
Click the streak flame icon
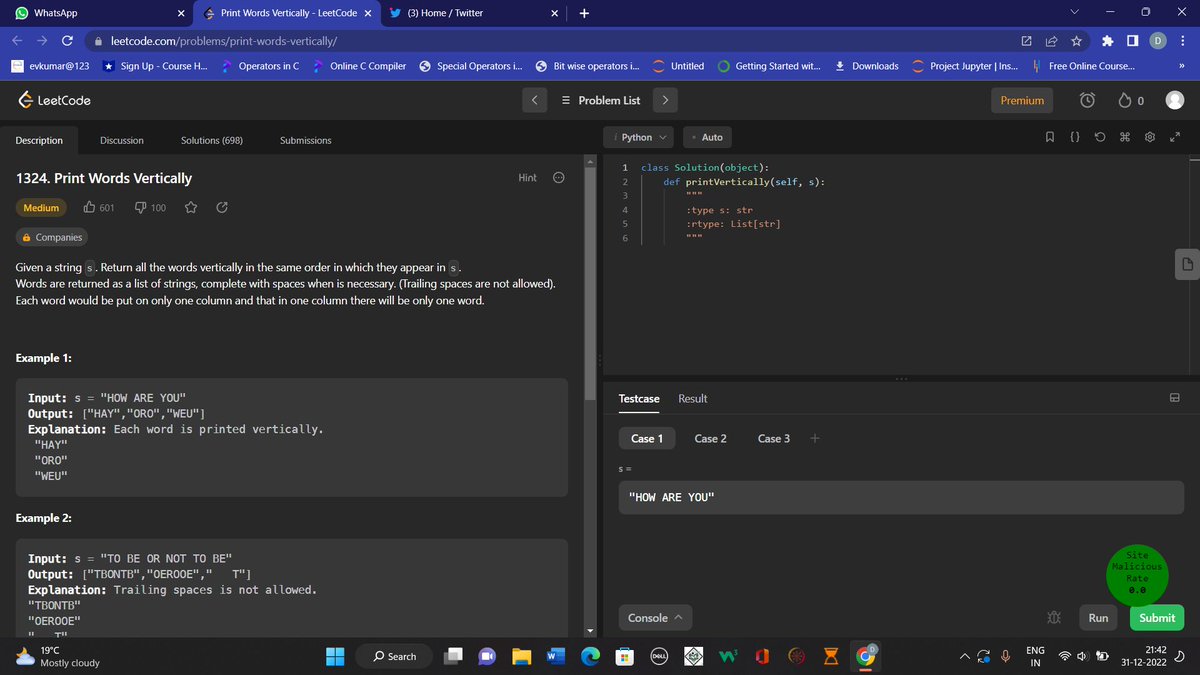(x=1125, y=100)
